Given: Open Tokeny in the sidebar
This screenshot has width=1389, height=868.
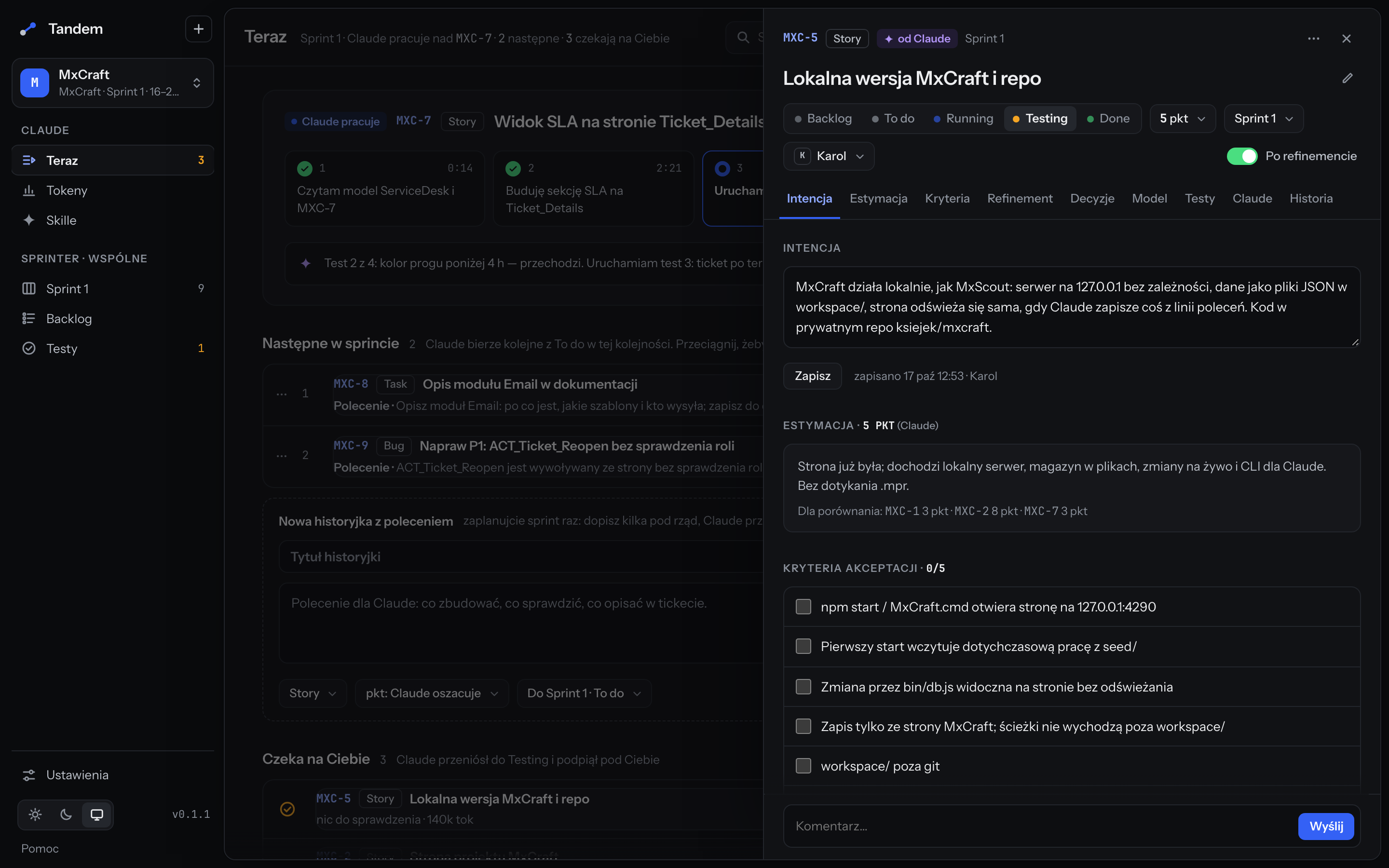Looking at the screenshot, I should click(x=112, y=190).
